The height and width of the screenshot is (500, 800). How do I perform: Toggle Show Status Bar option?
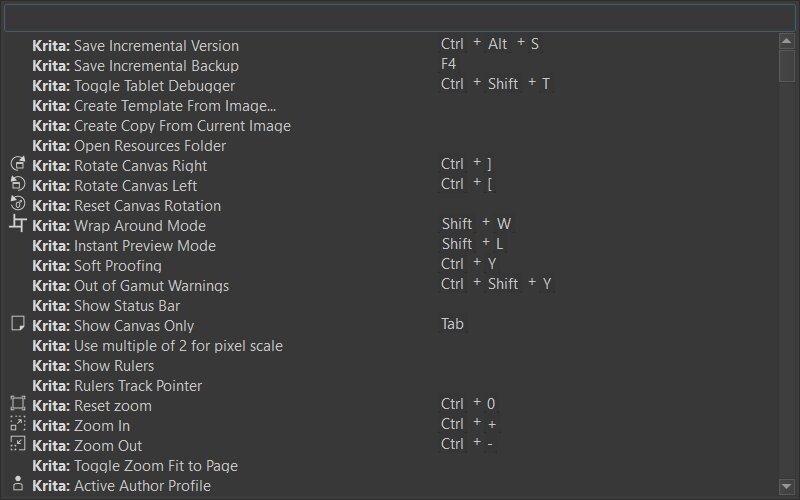(x=126, y=306)
